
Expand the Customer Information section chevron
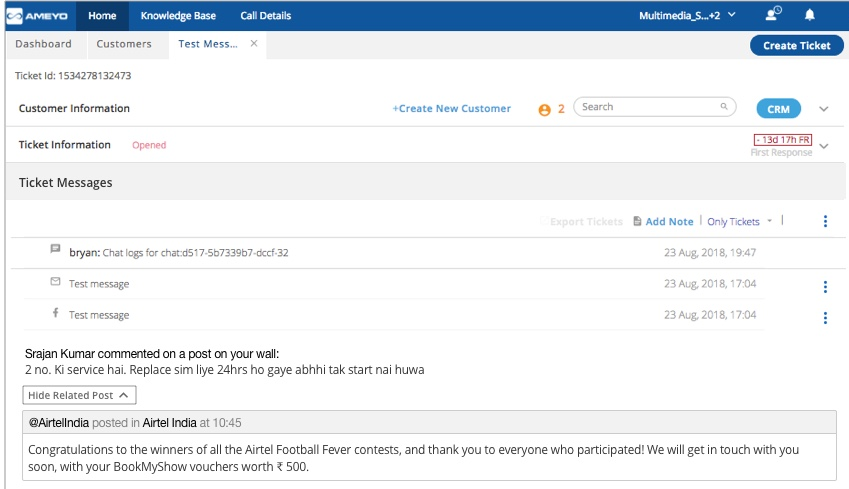pyautogui.click(x=824, y=109)
